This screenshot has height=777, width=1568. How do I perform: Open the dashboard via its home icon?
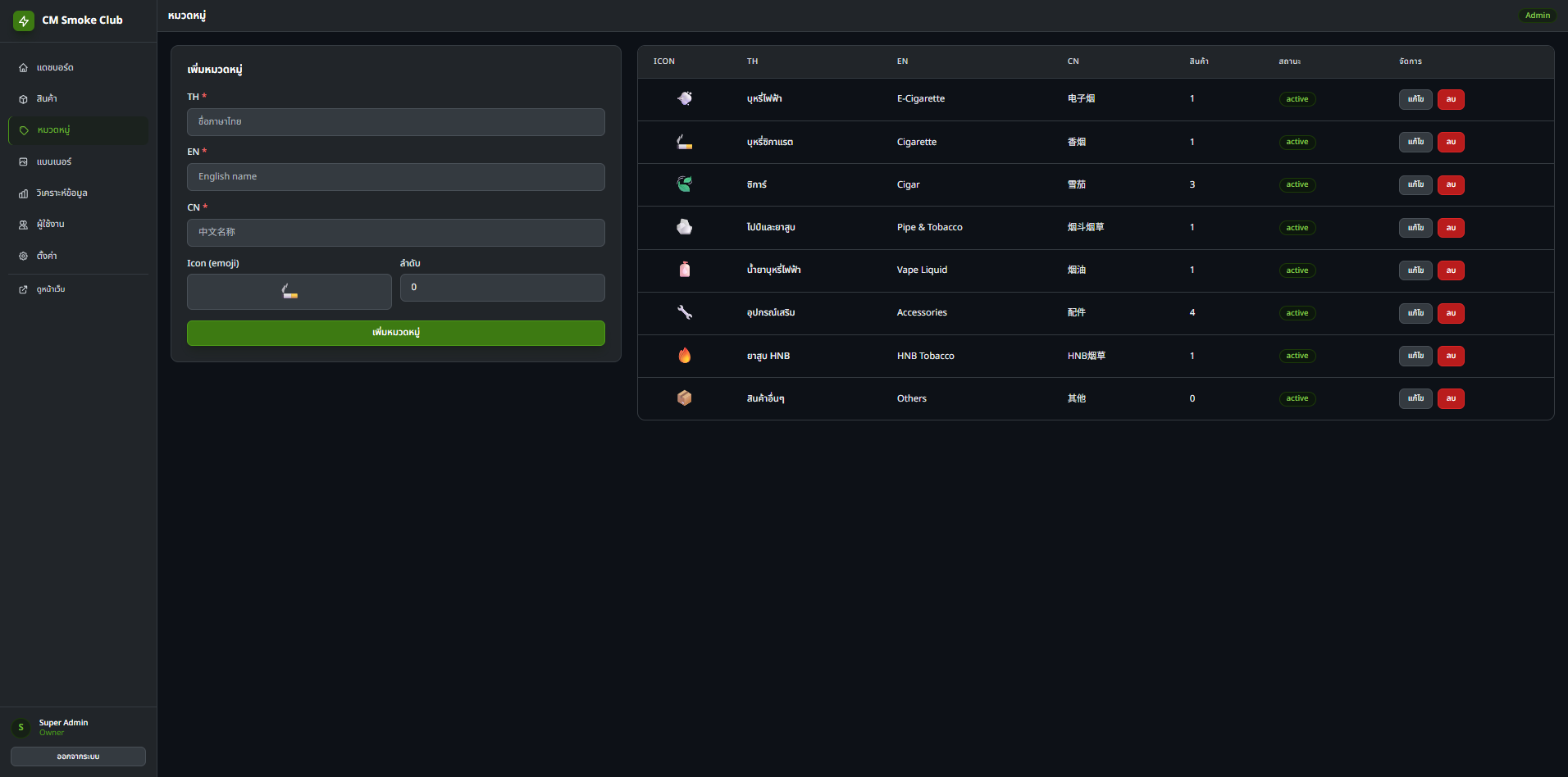tap(24, 68)
